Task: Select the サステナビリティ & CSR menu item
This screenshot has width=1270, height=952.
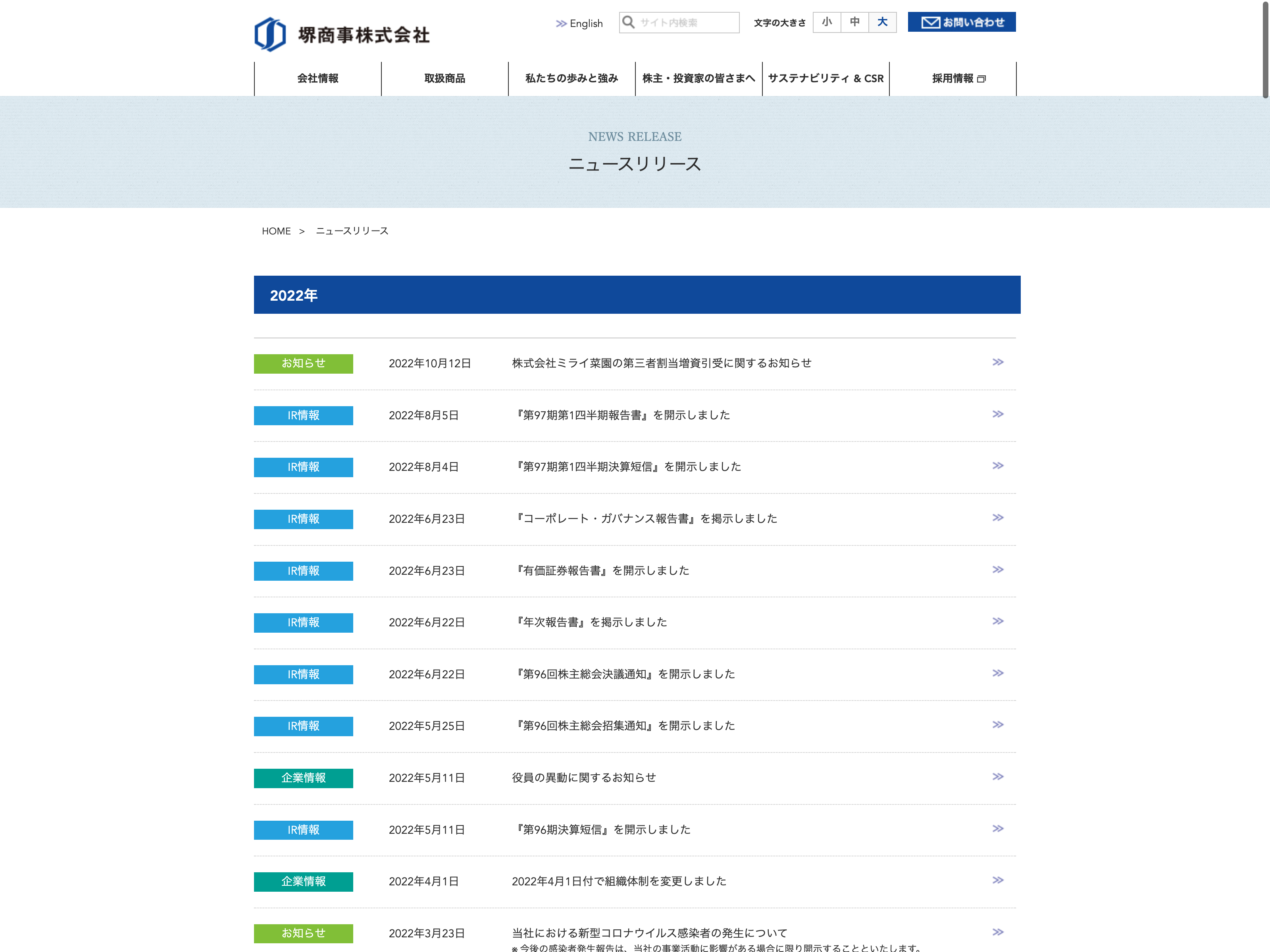Action: (825, 79)
